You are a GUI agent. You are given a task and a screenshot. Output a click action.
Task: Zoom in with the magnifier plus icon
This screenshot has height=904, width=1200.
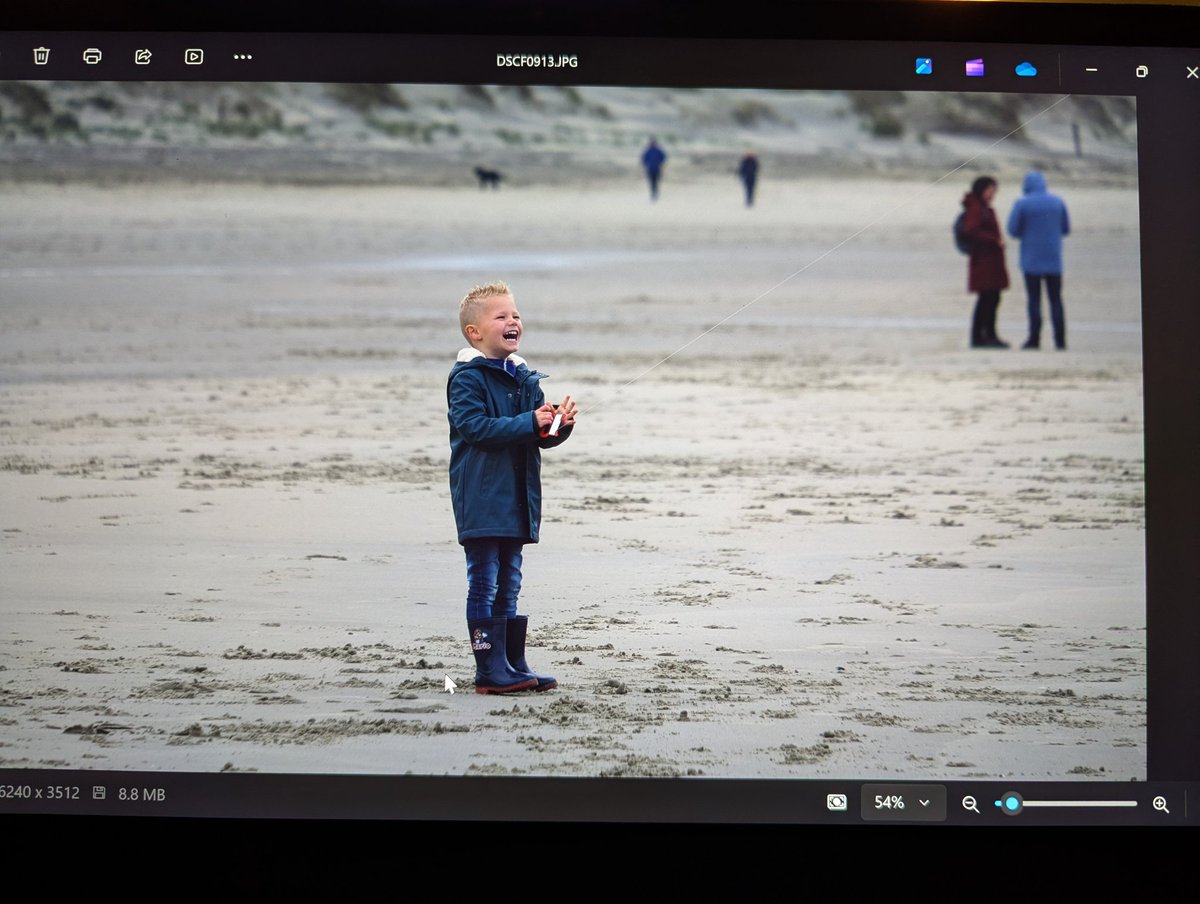pyautogui.click(x=1160, y=803)
